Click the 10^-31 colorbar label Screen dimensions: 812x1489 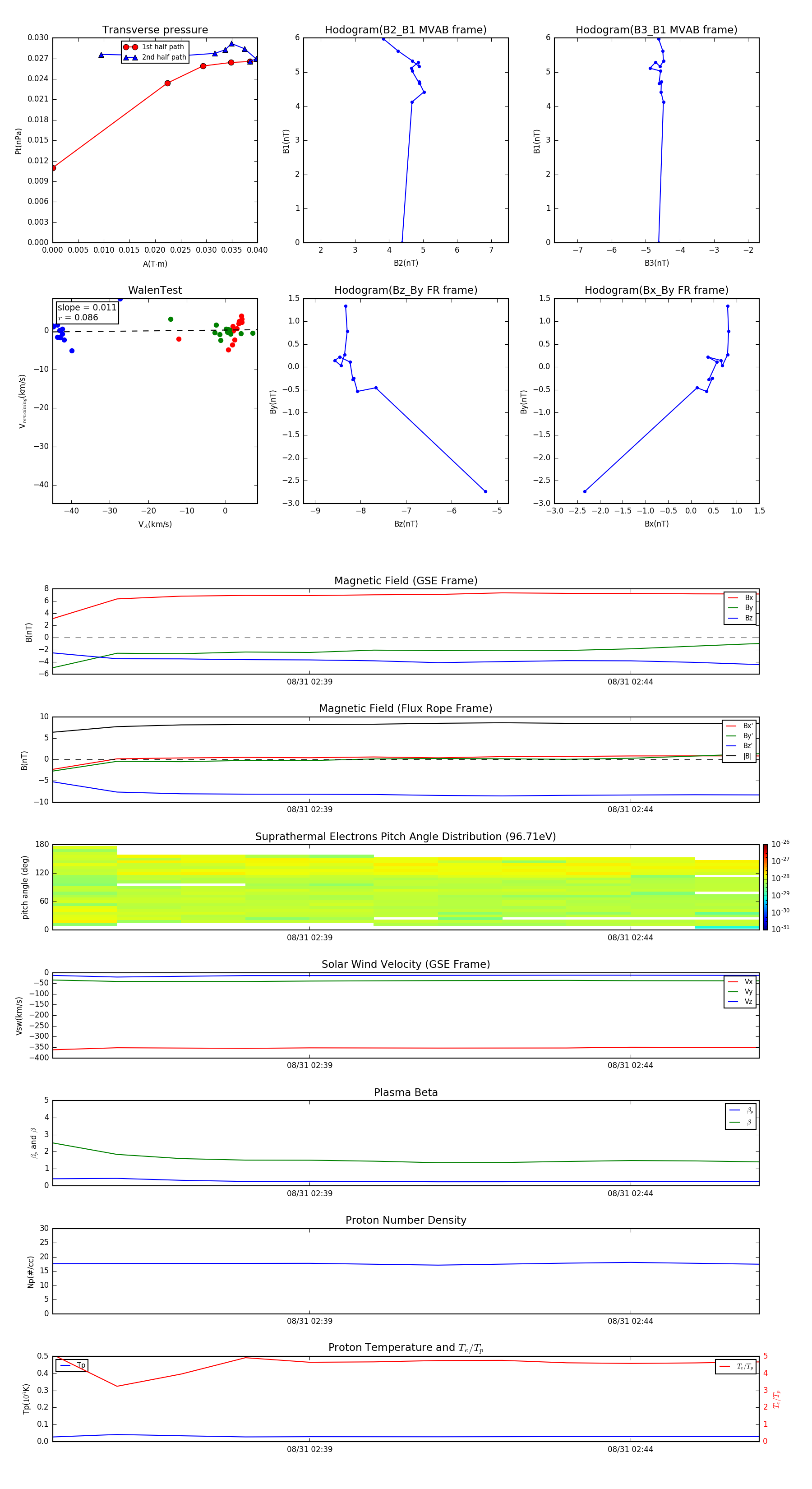click(x=780, y=929)
